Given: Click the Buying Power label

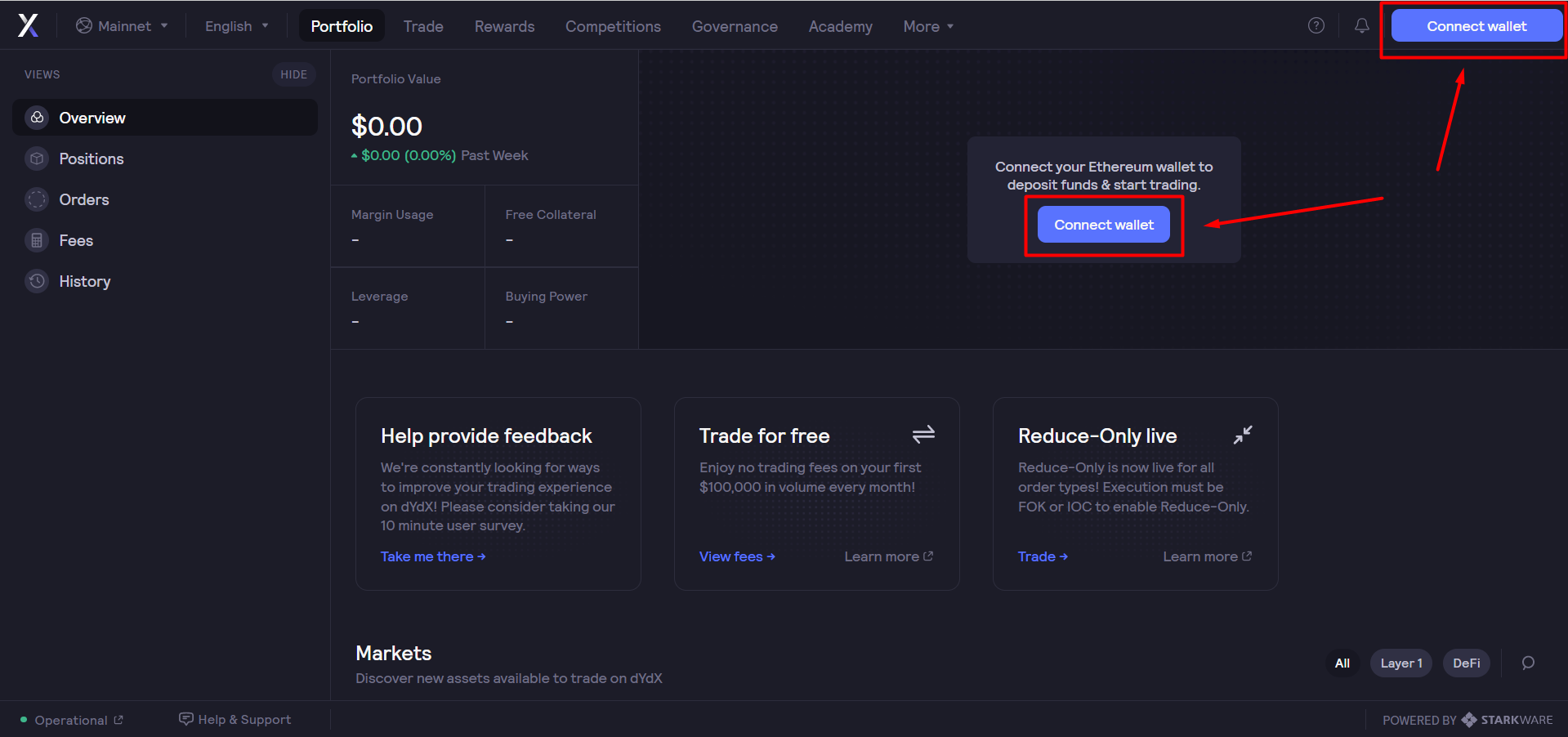Looking at the screenshot, I should click(x=546, y=297).
